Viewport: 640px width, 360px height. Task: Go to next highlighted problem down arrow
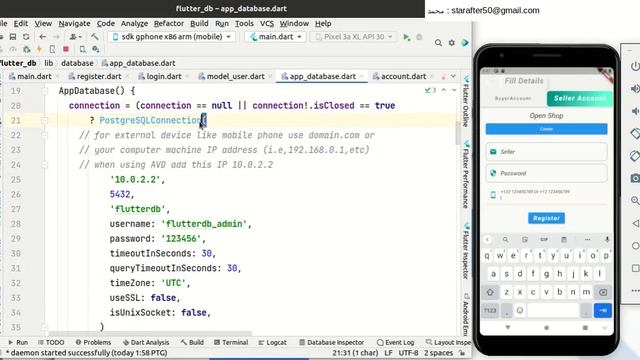(454, 90)
